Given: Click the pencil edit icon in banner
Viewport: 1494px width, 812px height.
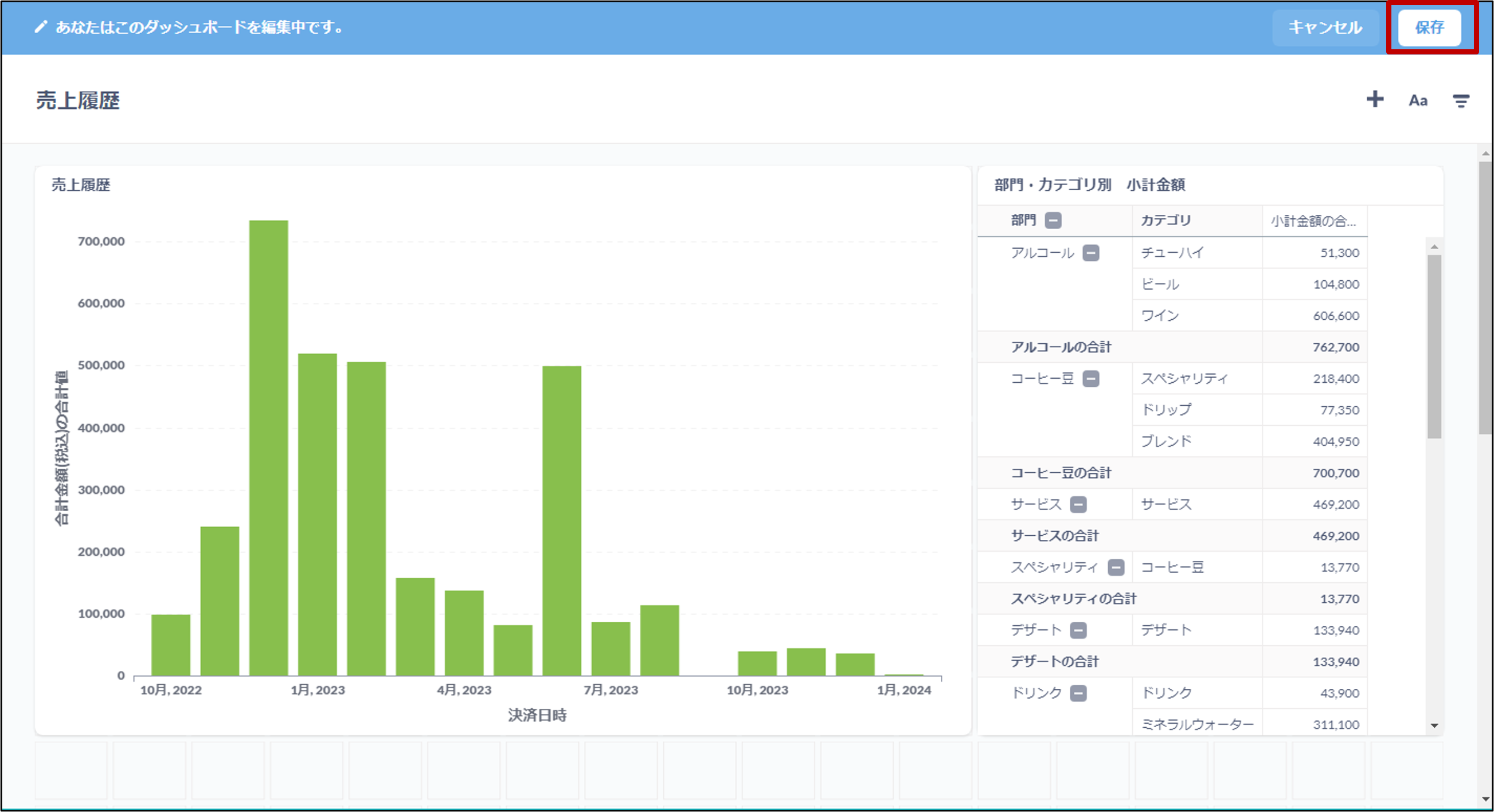Looking at the screenshot, I should [41, 28].
